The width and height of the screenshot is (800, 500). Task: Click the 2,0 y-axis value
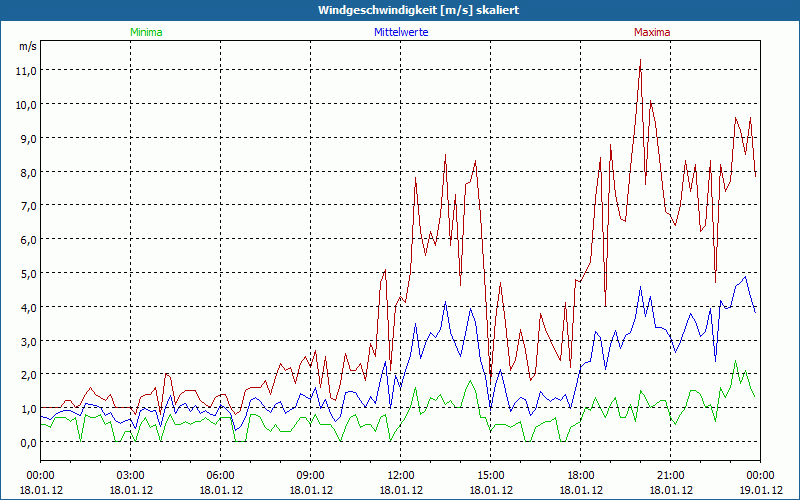pyautogui.click(x=29, y=375)
